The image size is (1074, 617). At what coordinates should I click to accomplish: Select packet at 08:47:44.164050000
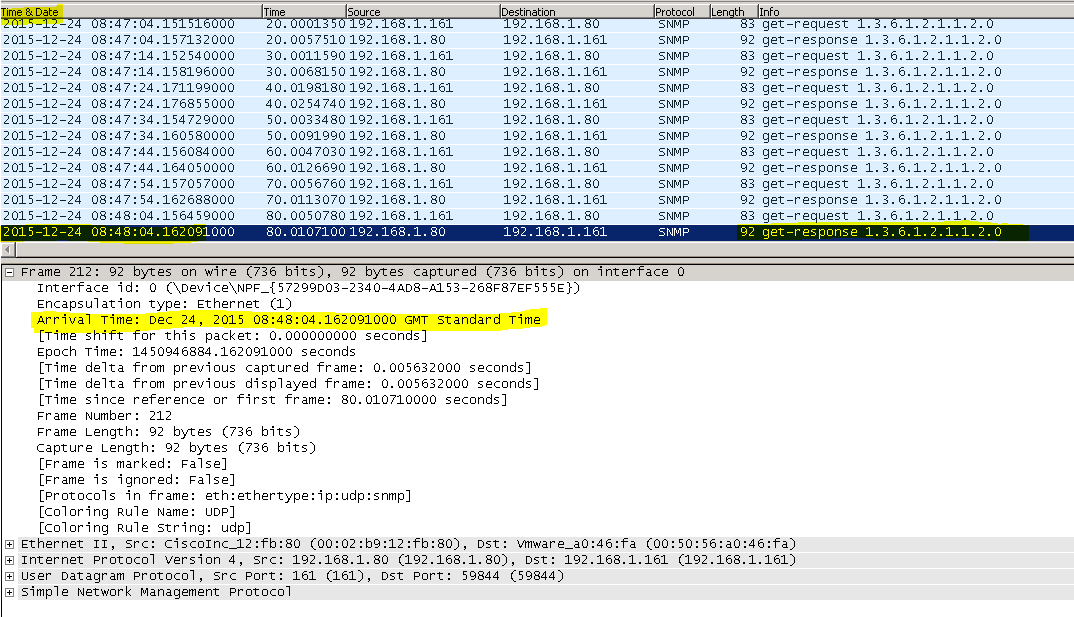(537, 168)
